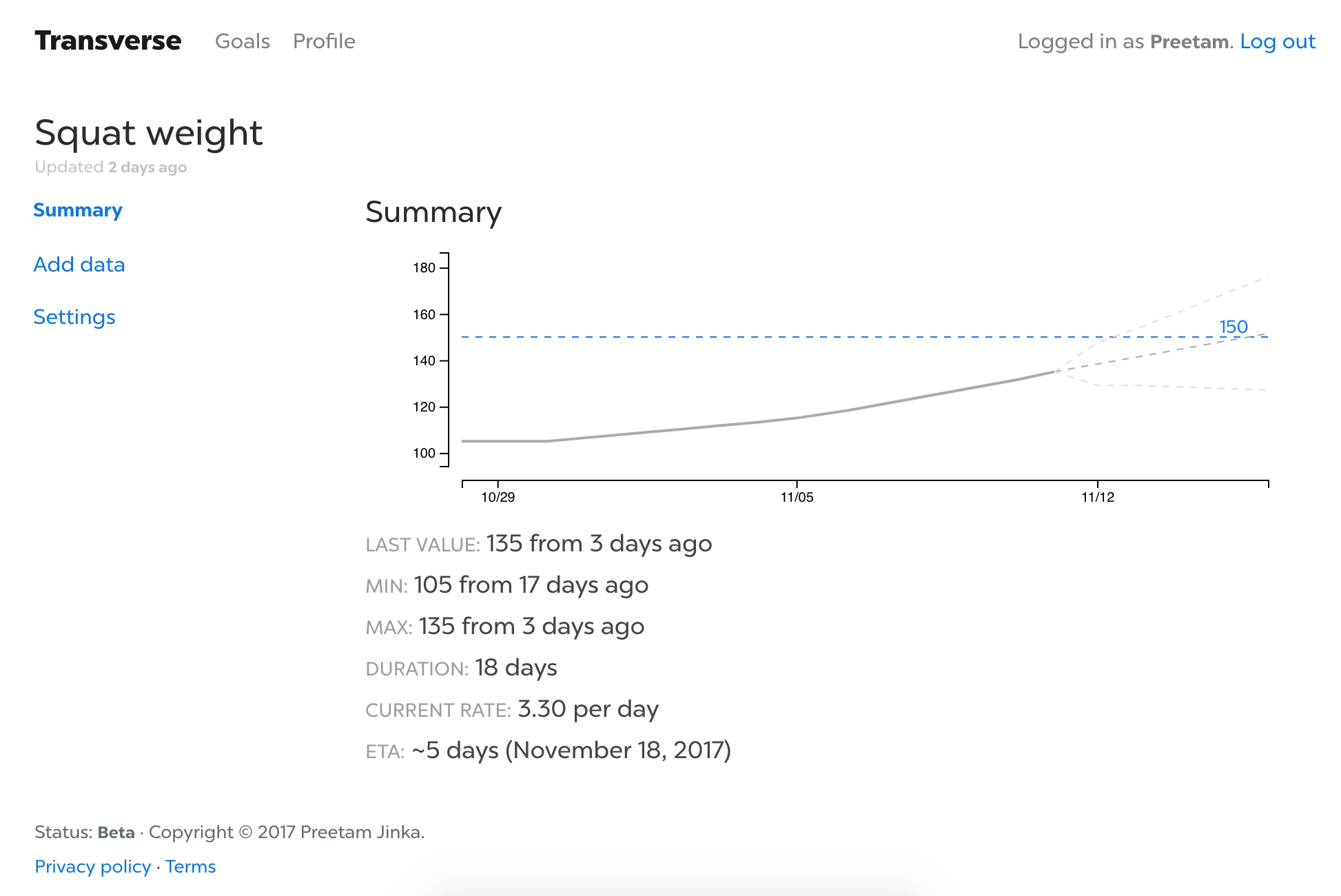Click the 10/29 date tick label
The image size is (1341, 896).
[x=498, y=497]
